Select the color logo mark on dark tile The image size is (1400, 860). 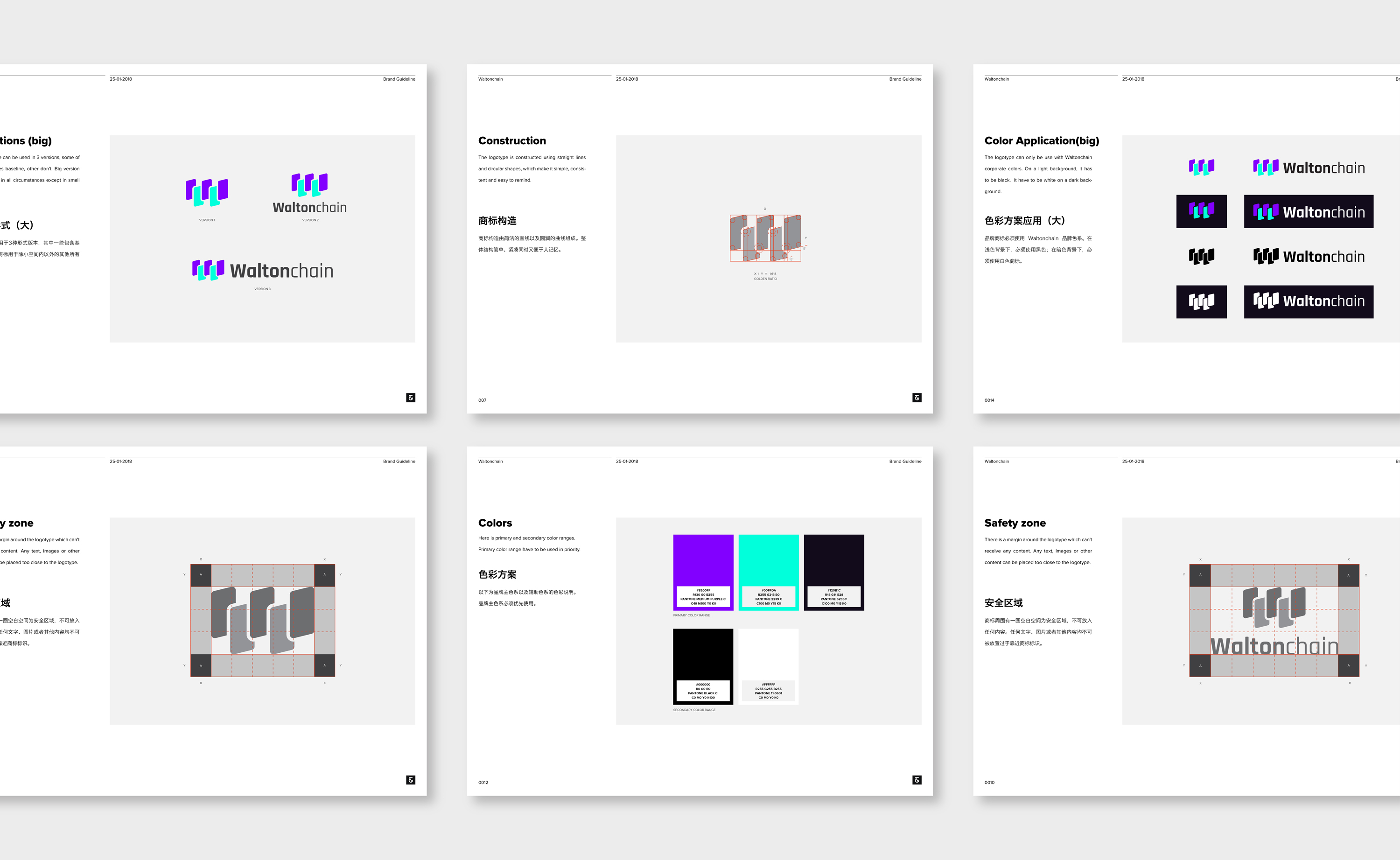[1202, 211]
